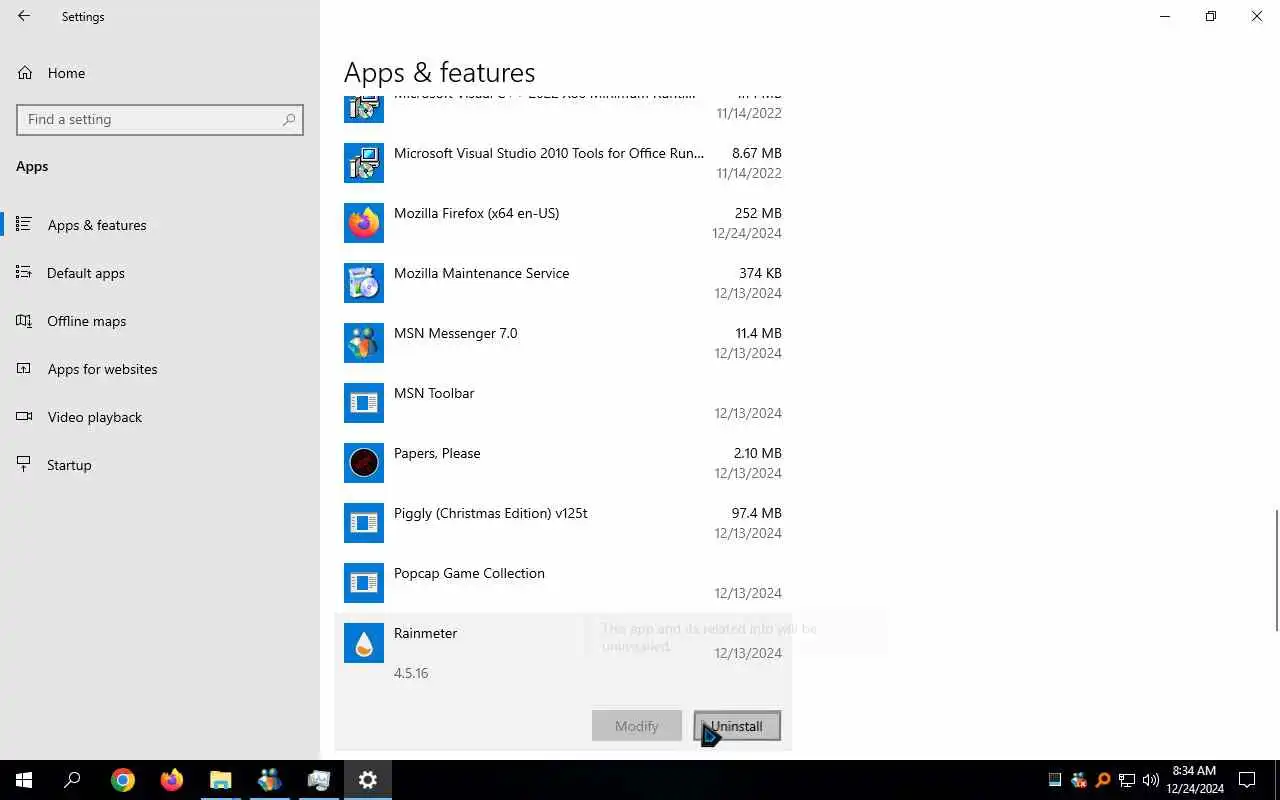Screen dimensions: 1280x800
Task: Click the Popcap Game Collection icon
Action: pyautogui.click(x=364, y=583)
